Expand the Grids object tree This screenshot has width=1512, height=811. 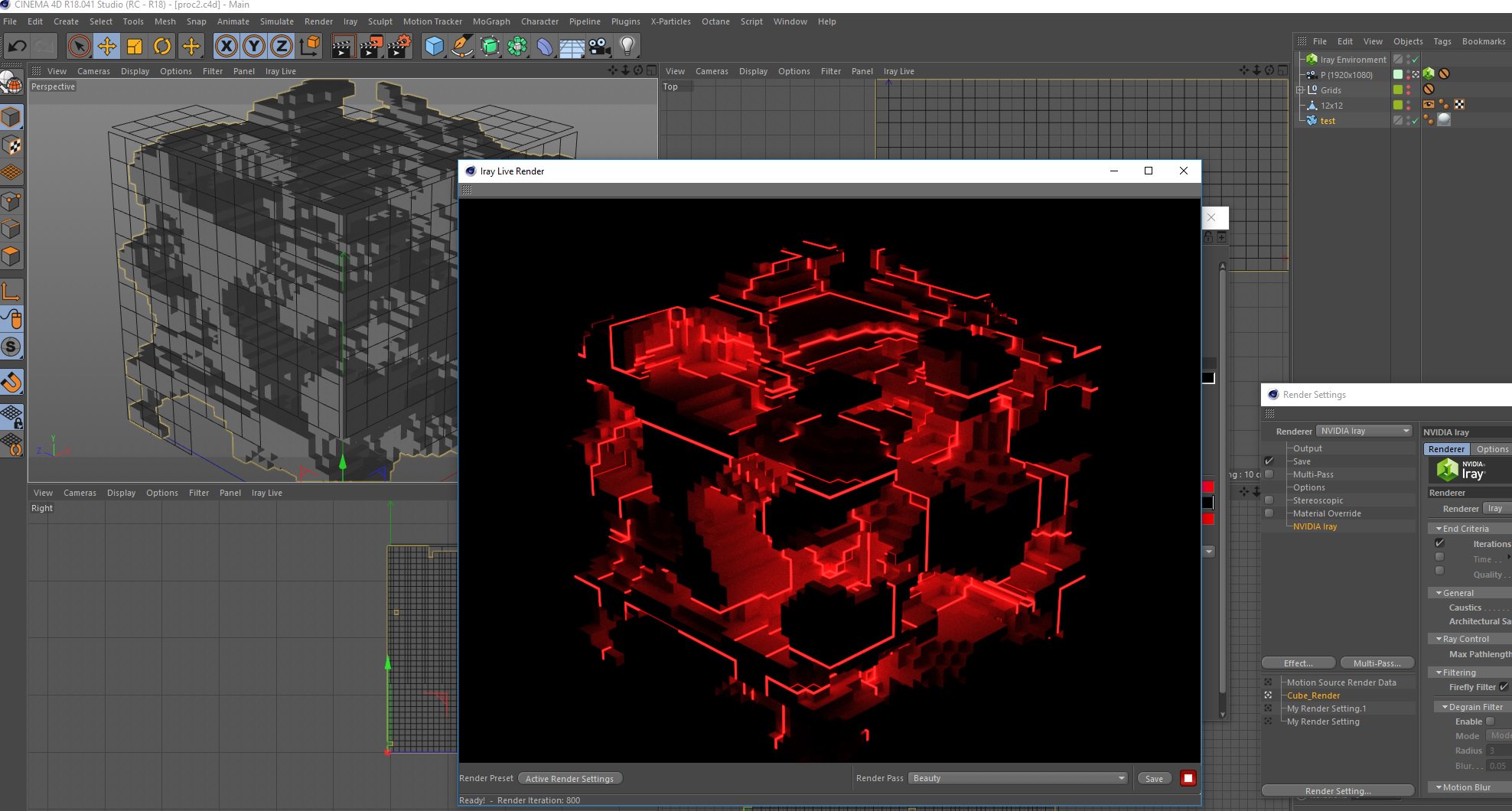(x=1299, y=90)
